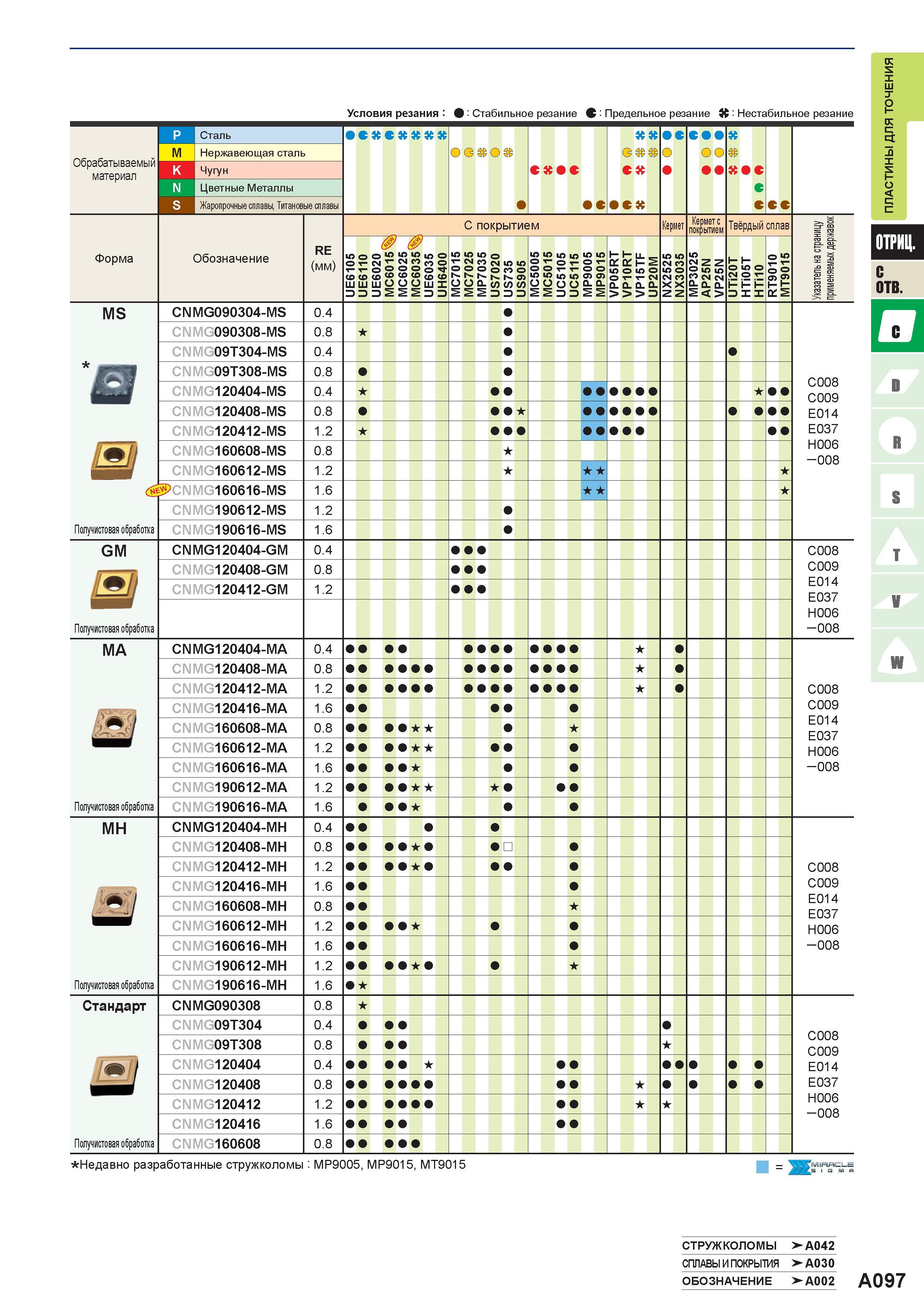This screenshot has width=924, height=1307.
Task: Select the row CNMG160616-MS
Action: point(475,490)
